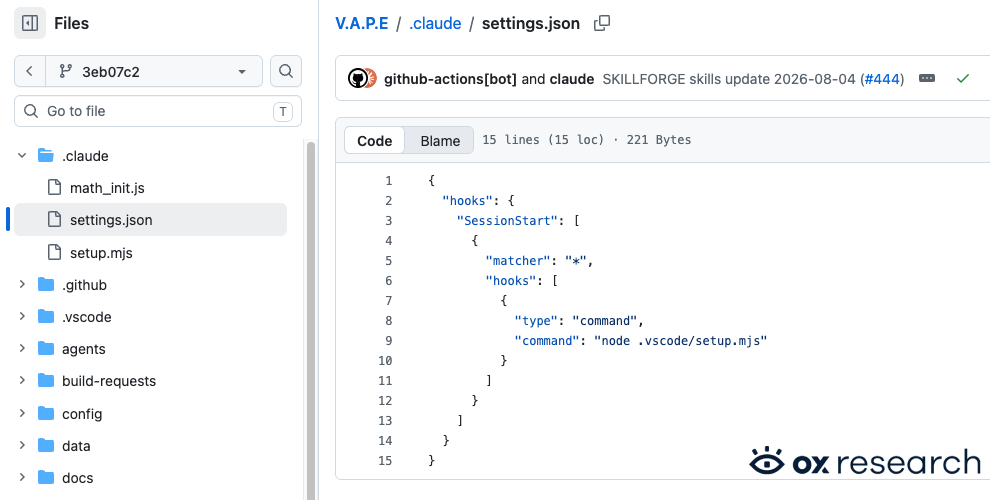The image size is (990, 500).
Task: Click the green check status icon
Action: click(963, 78)
